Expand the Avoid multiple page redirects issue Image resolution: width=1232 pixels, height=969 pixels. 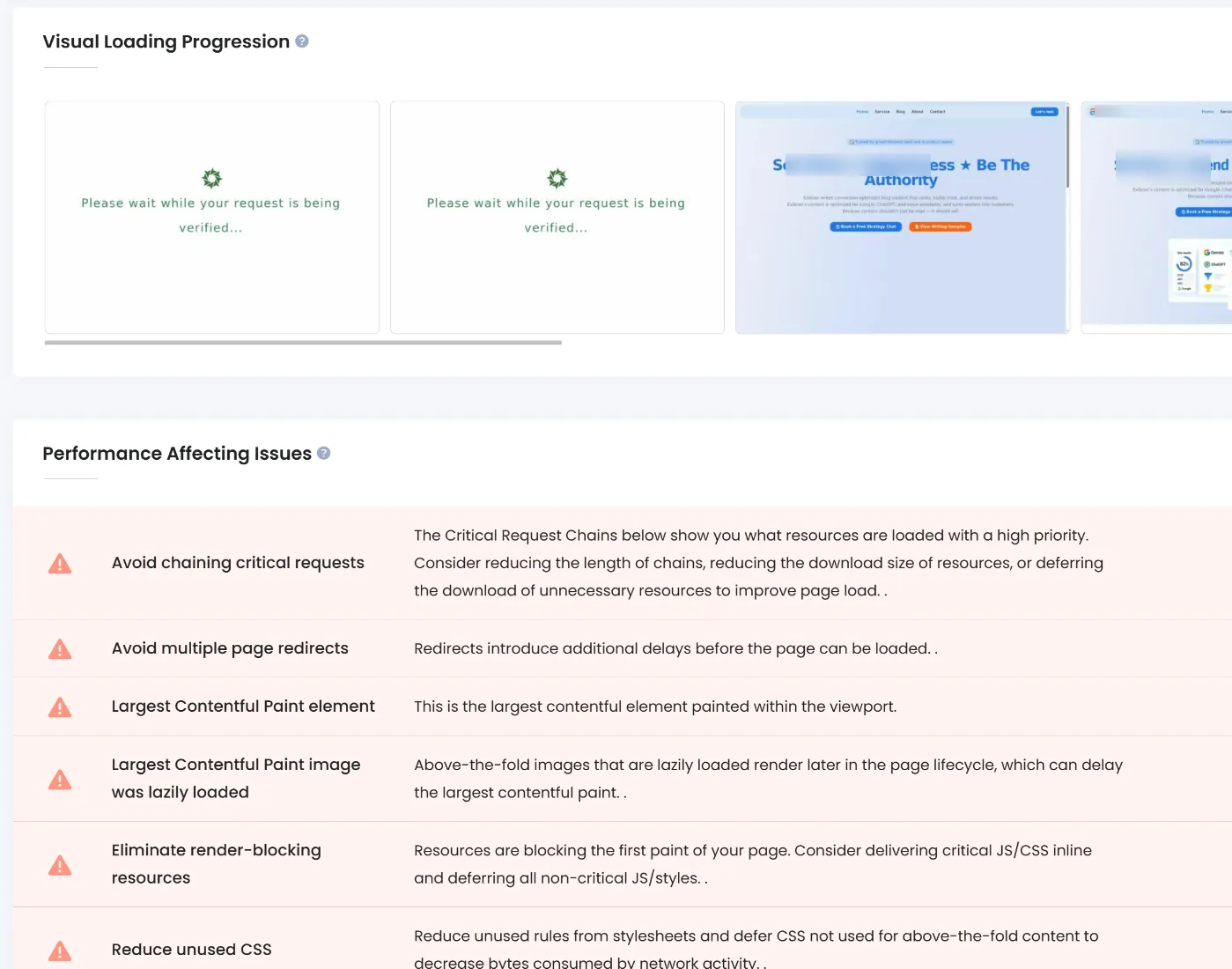pos(230,648)
